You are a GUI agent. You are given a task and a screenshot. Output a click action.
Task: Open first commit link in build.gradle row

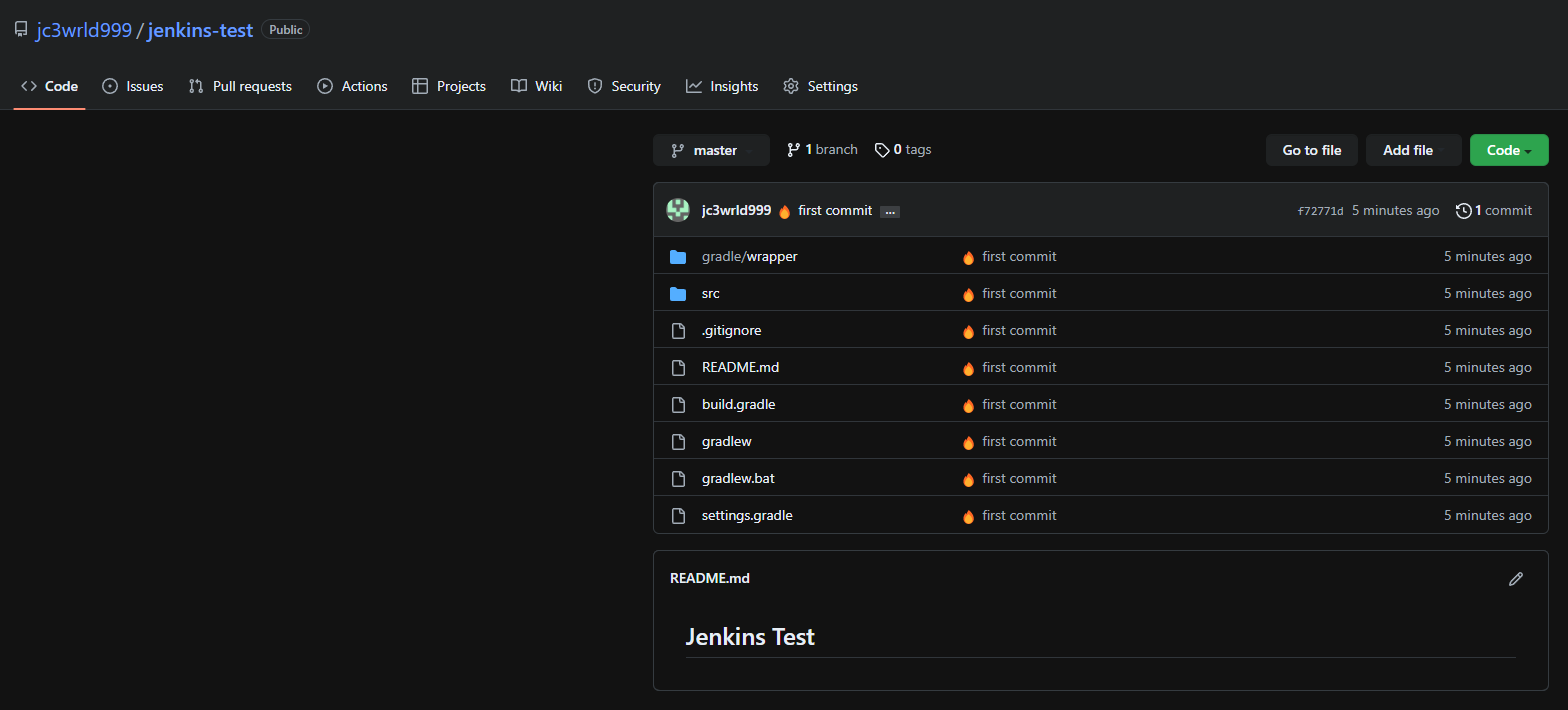1019,405
